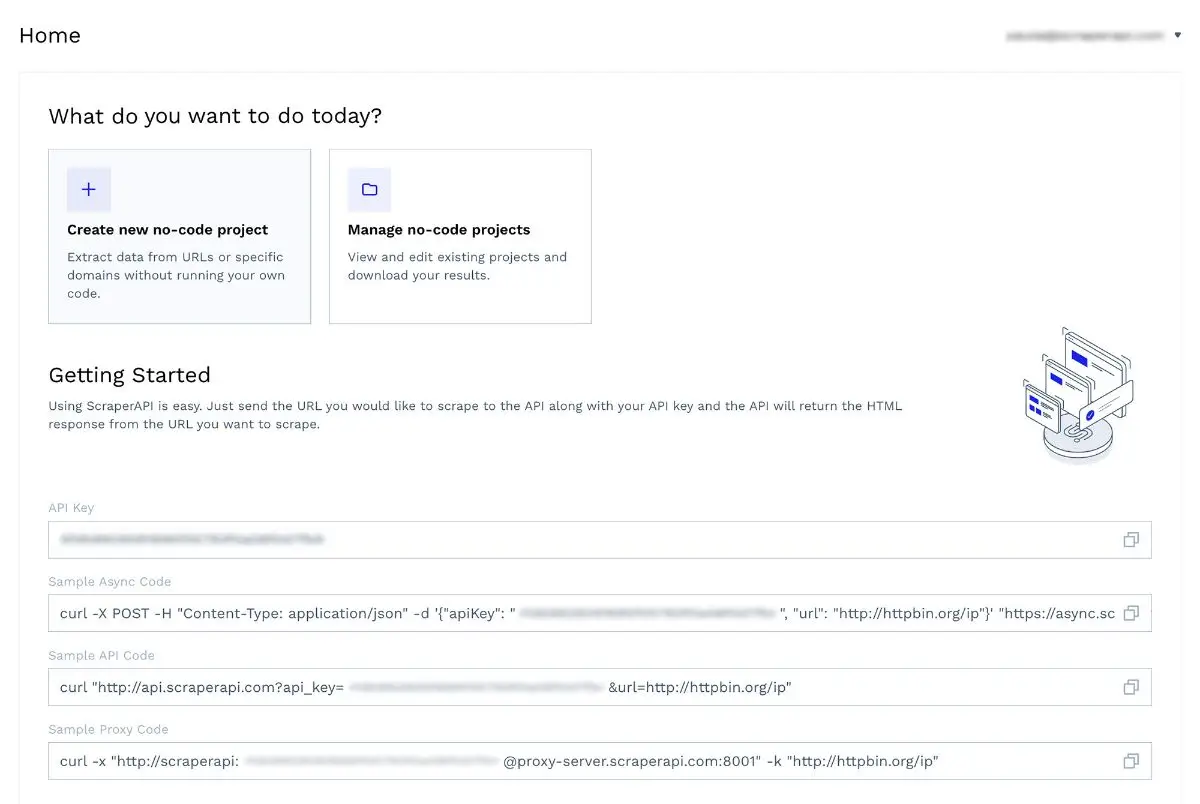
Task: Copy the API Key using the copy icon
Action: click(x=1131, y=539)
